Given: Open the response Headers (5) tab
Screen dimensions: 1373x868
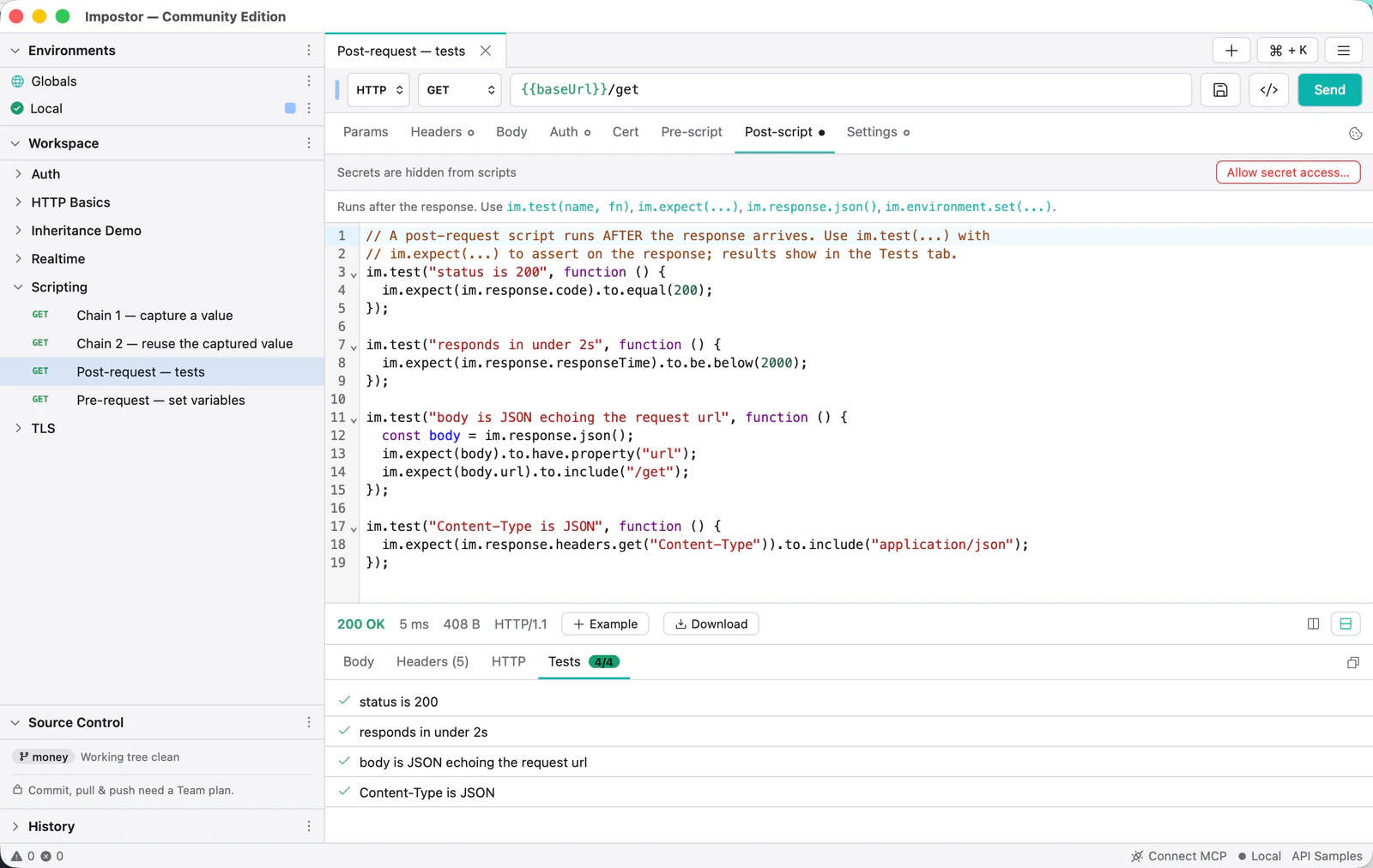Looking at the screenshot, I should point(432,661).
